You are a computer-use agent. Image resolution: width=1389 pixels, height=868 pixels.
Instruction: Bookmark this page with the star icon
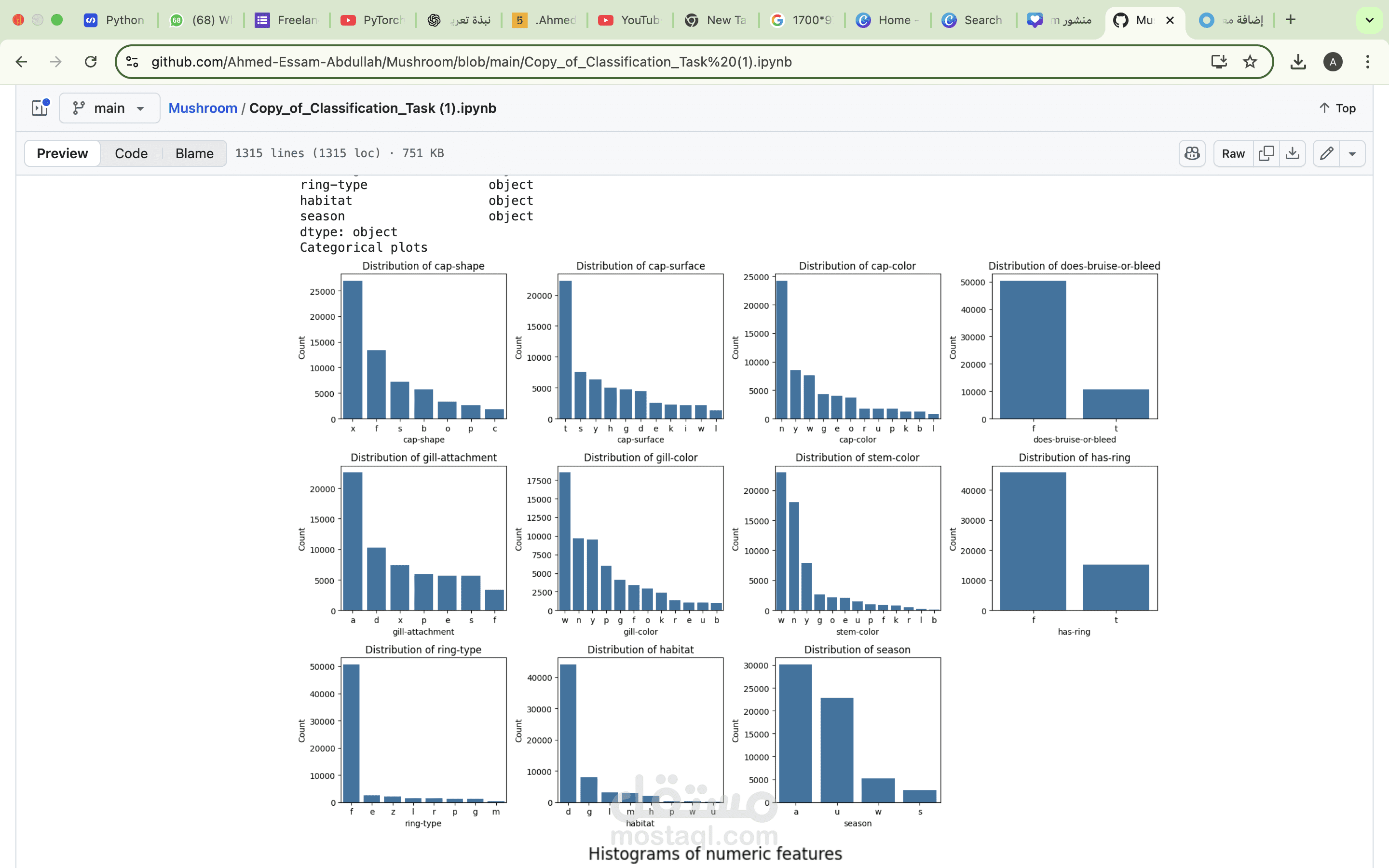click(x=1250, y=61)
